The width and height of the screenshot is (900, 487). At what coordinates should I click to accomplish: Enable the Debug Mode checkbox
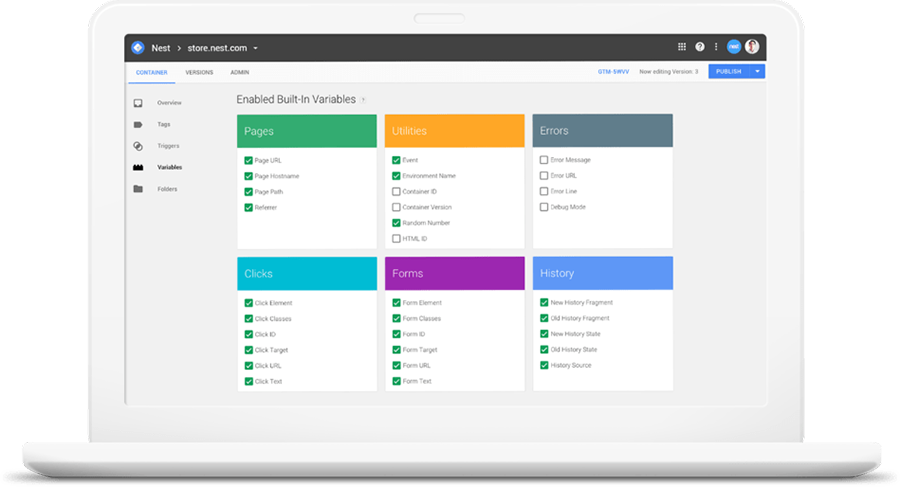(x=544, y=207)
